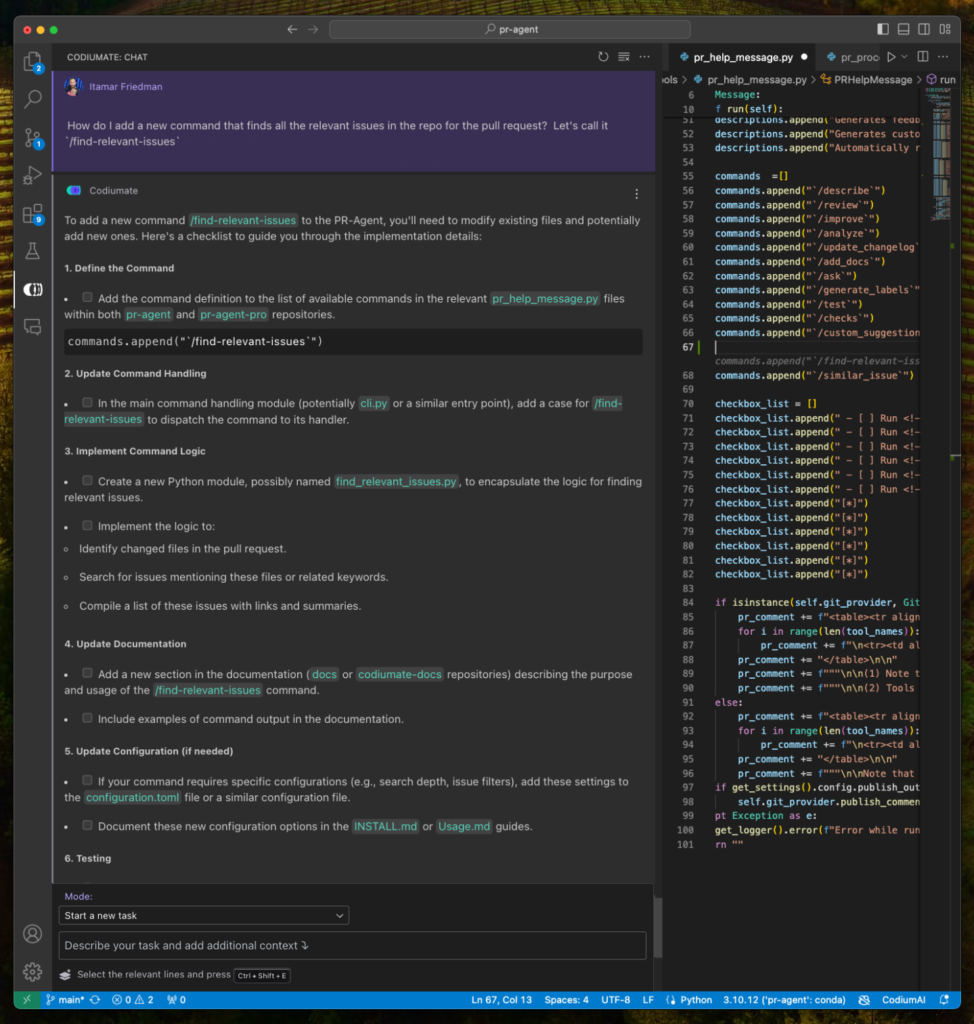This screenshot has height=1024, width=974.
Task: Toggle the bottom panel layout icon
Action: pos(903,29)
